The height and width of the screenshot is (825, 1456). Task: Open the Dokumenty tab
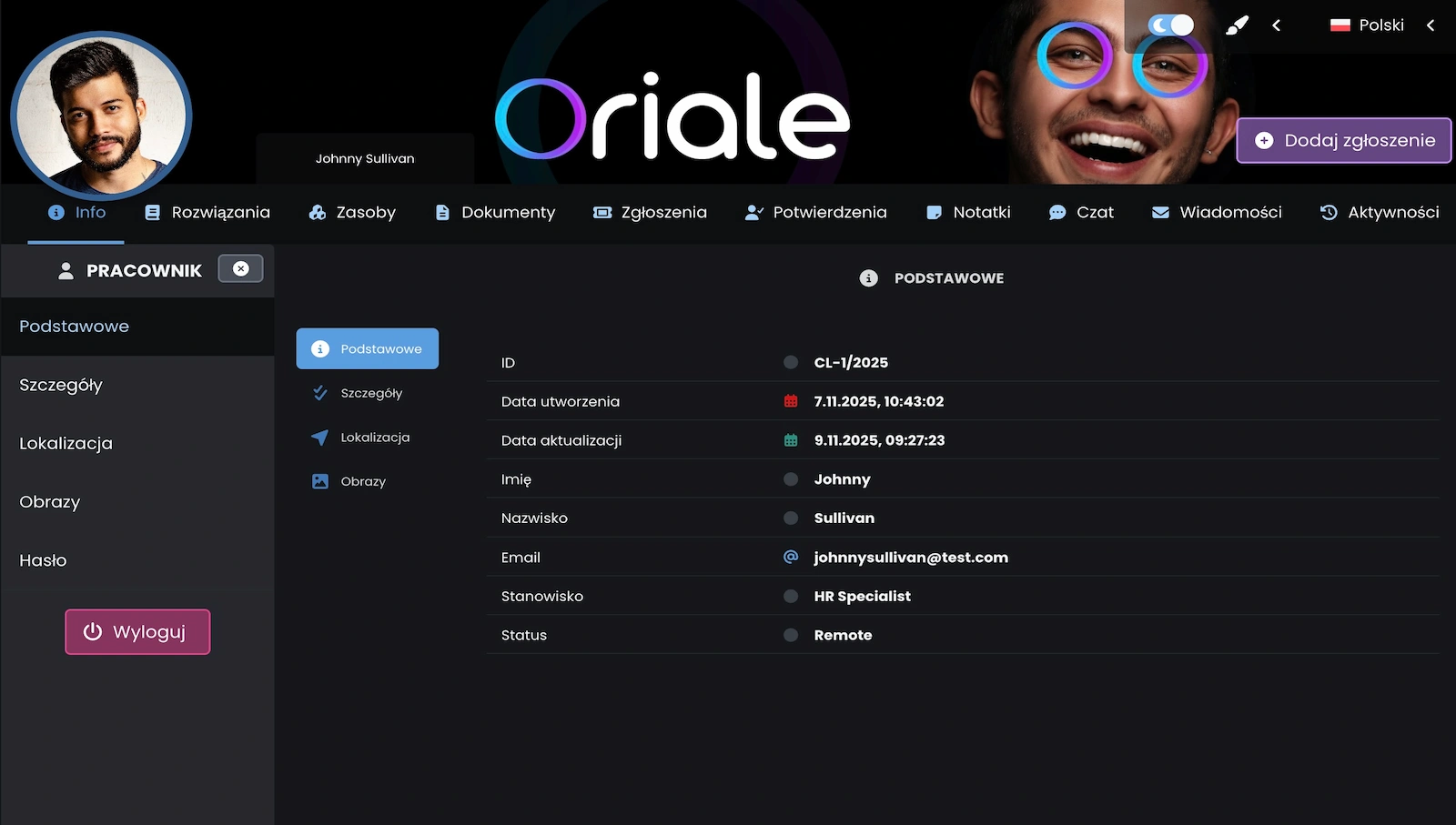coord(495,212)
